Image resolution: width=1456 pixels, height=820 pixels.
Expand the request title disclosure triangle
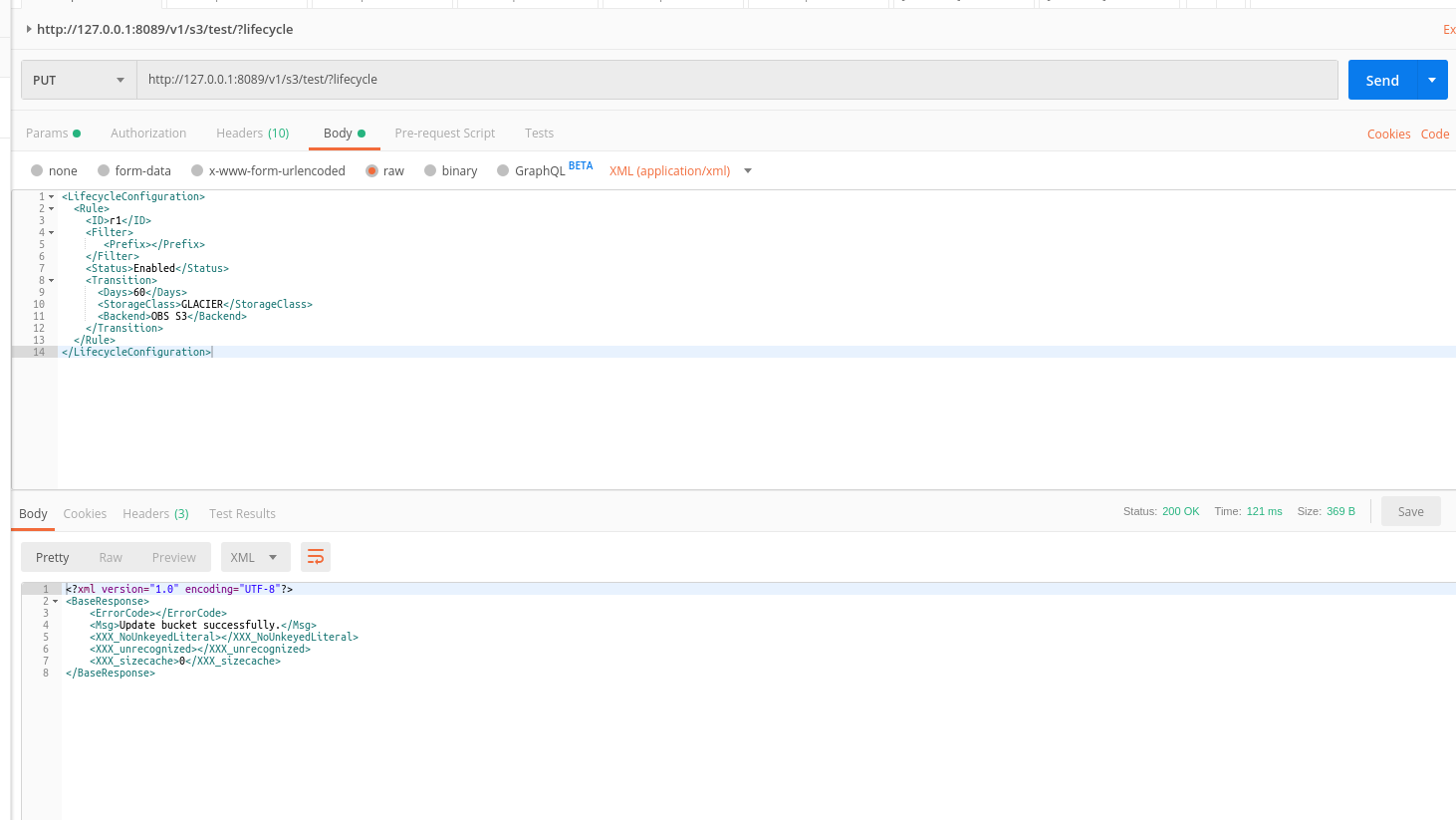pos(29,29)
